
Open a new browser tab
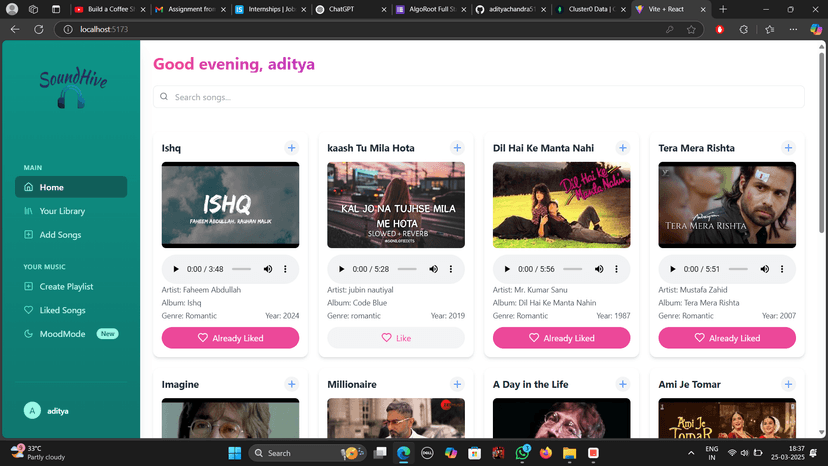click(x=723, y=9)
